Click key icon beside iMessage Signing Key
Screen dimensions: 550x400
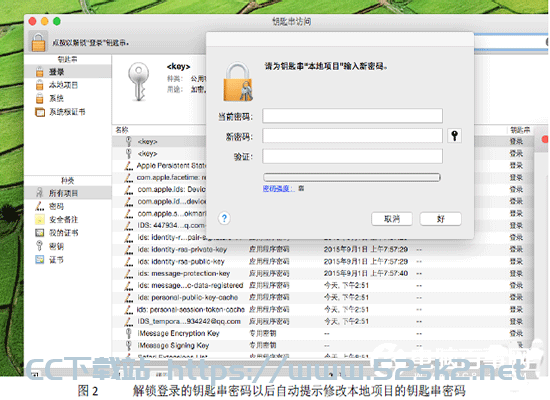[129, 346]
